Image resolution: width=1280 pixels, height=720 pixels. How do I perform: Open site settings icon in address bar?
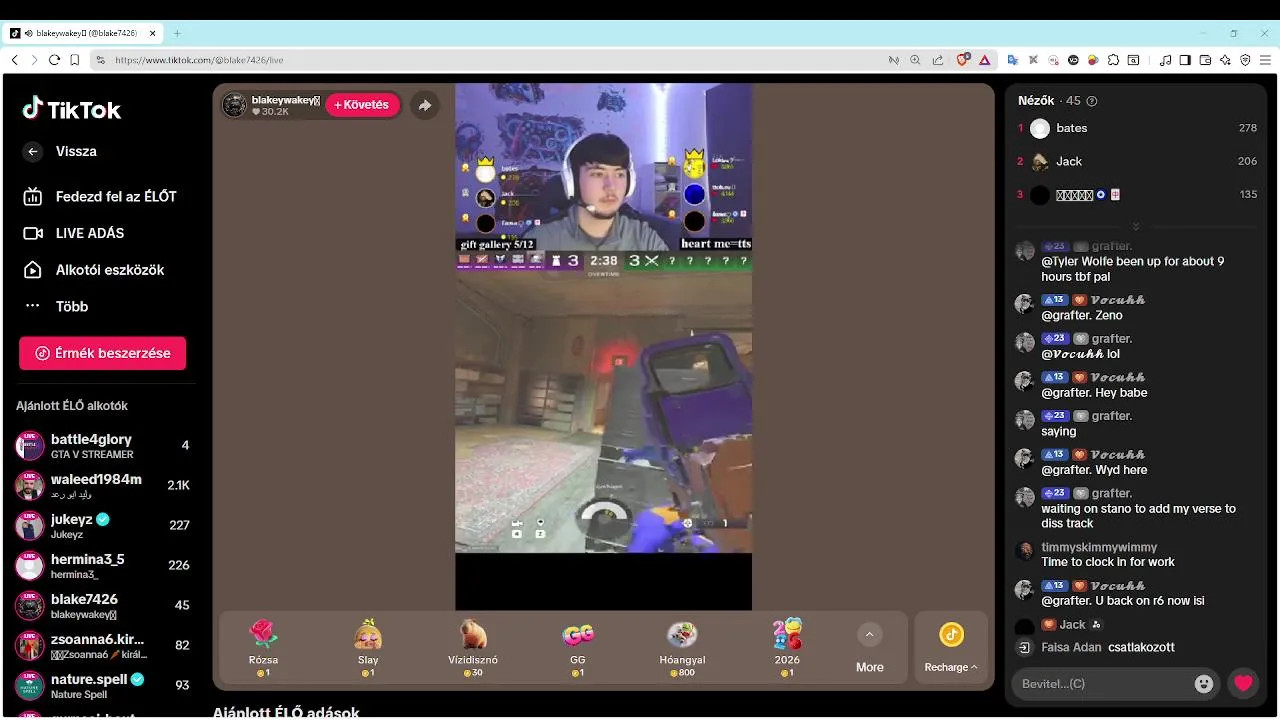click(x=100, y=60)
